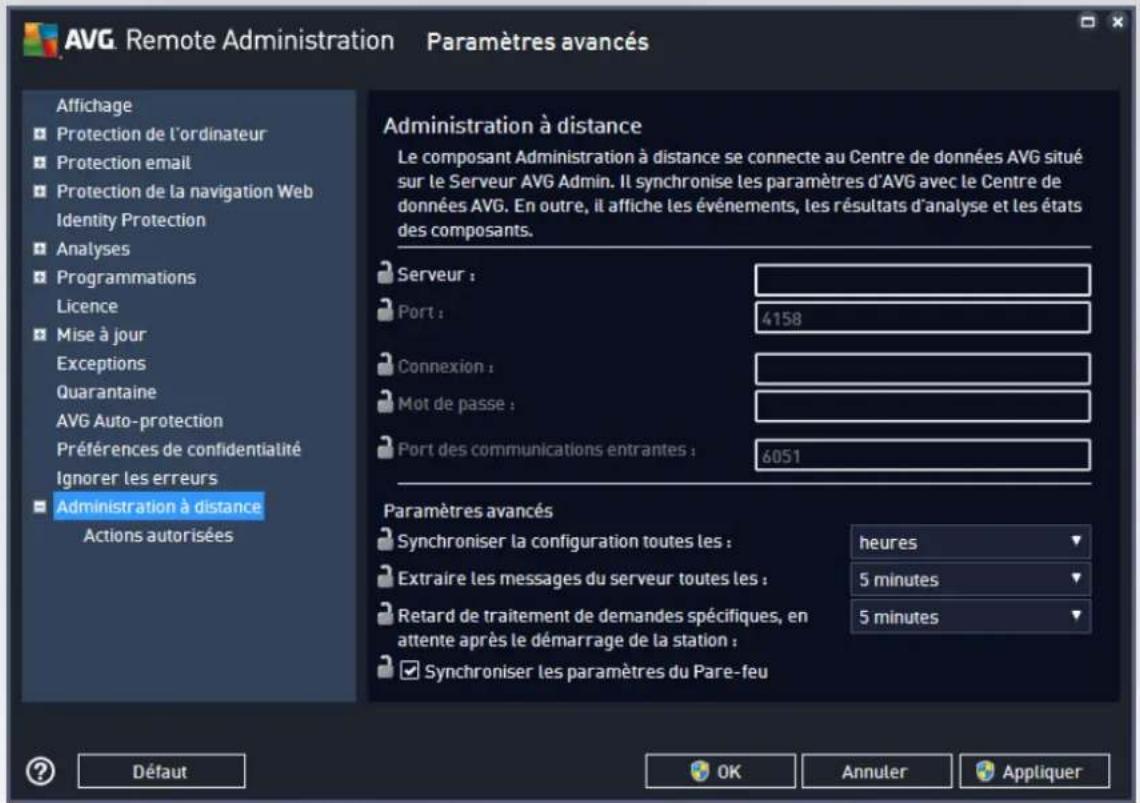
Task: Click lock icon beside Pare-feu checkbox
Action: coord(385,668)
